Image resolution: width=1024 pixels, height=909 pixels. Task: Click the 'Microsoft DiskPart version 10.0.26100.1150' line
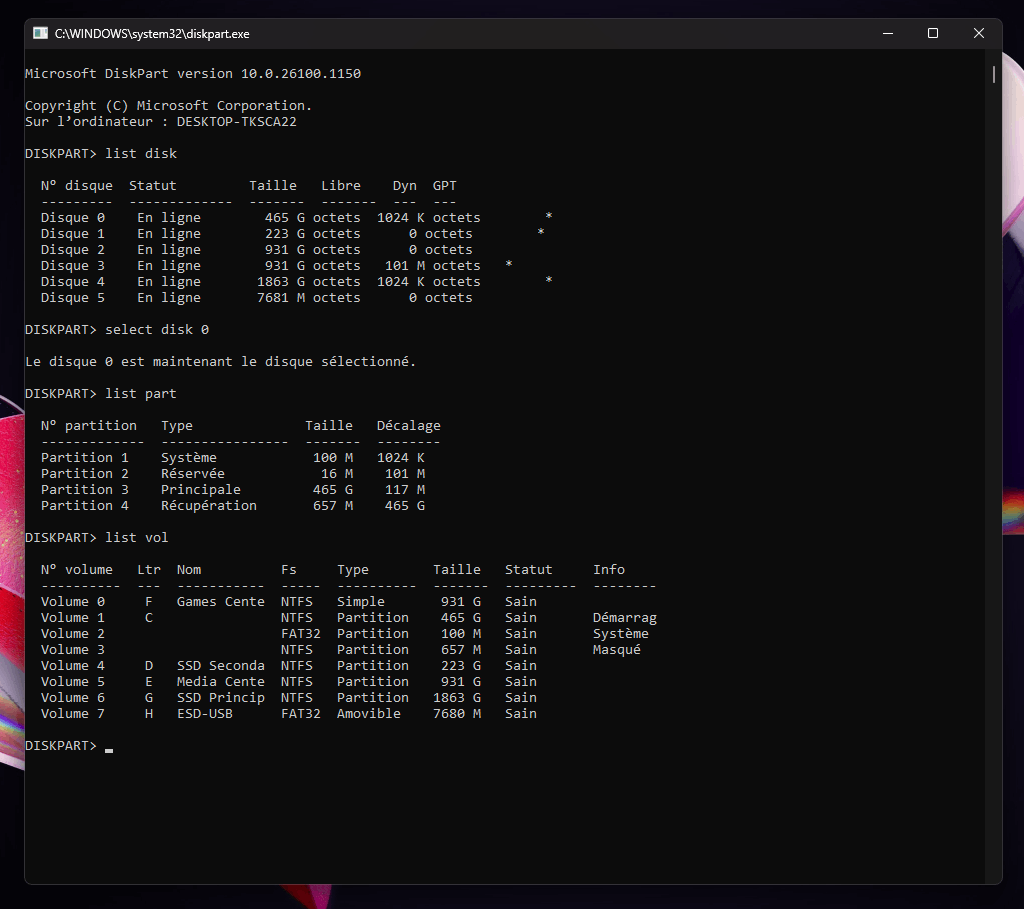[193, 74]
